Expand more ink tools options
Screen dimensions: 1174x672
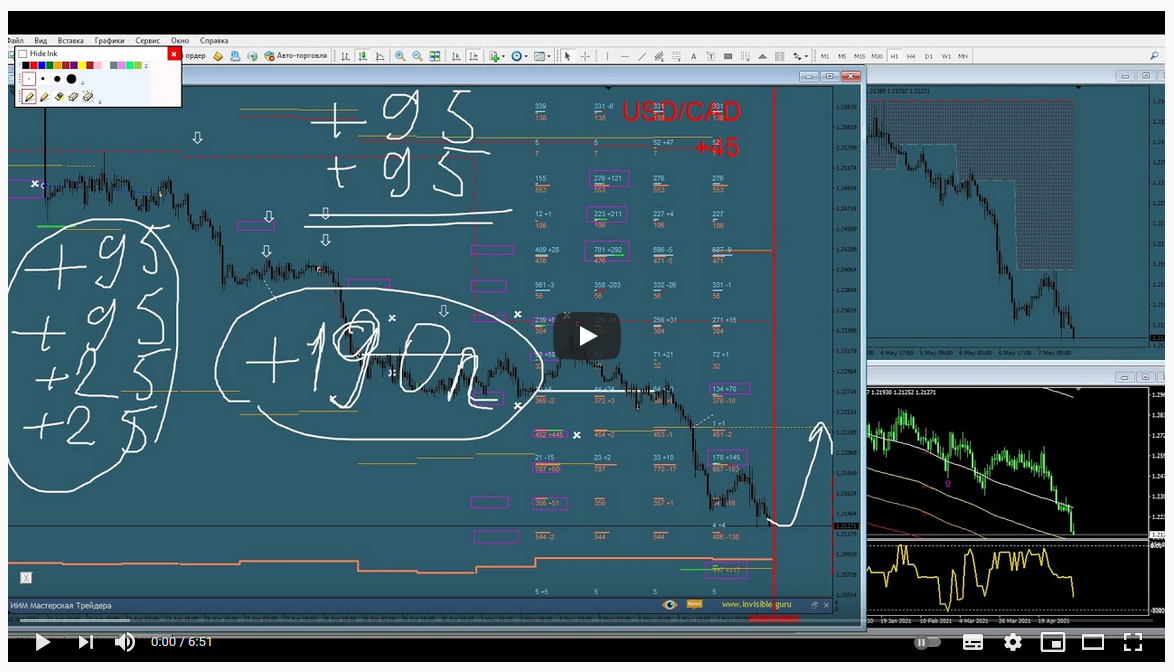[x=100, y=101]
